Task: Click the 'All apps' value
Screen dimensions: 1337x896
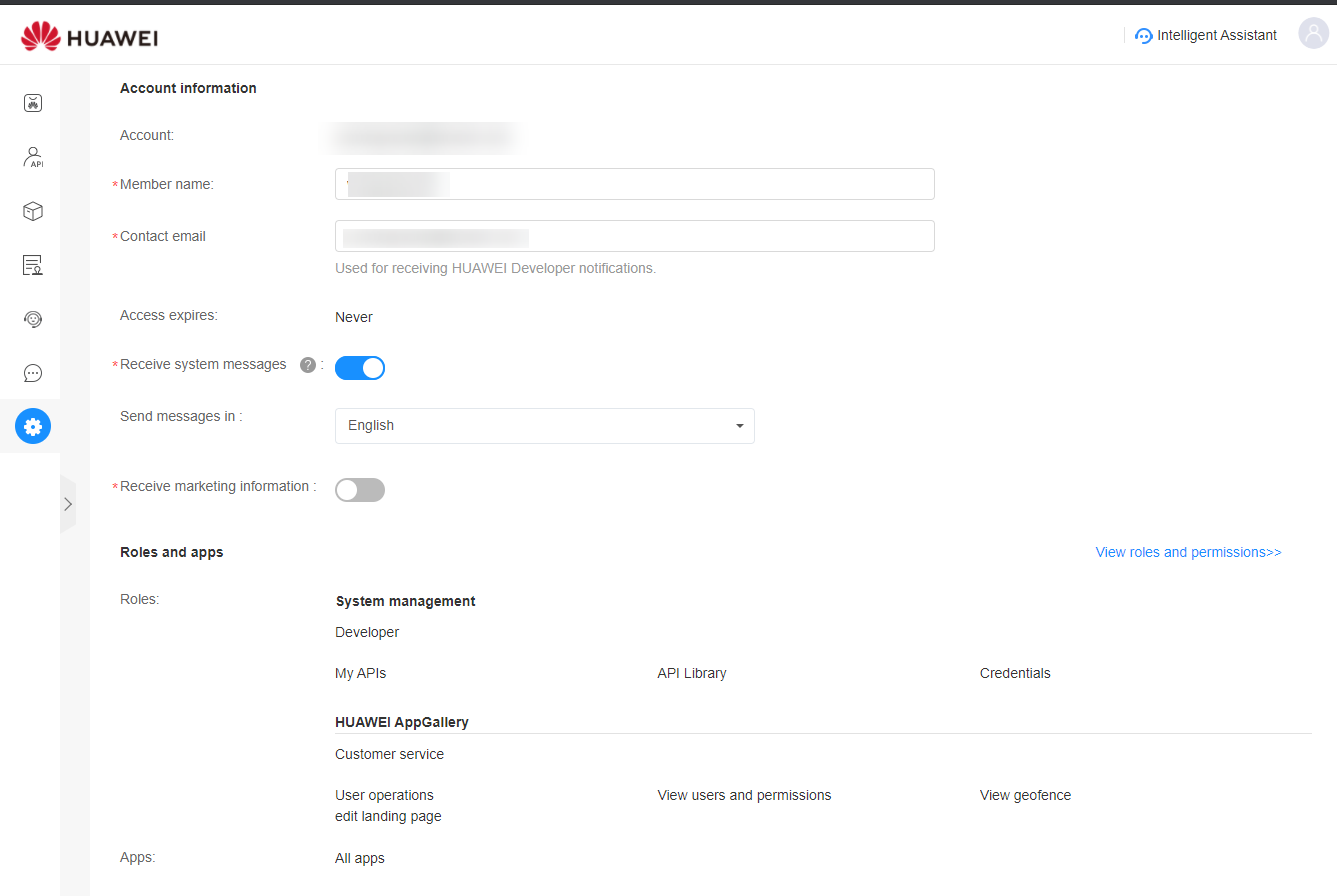Action: pyautogui.click(x=360, y=858)
